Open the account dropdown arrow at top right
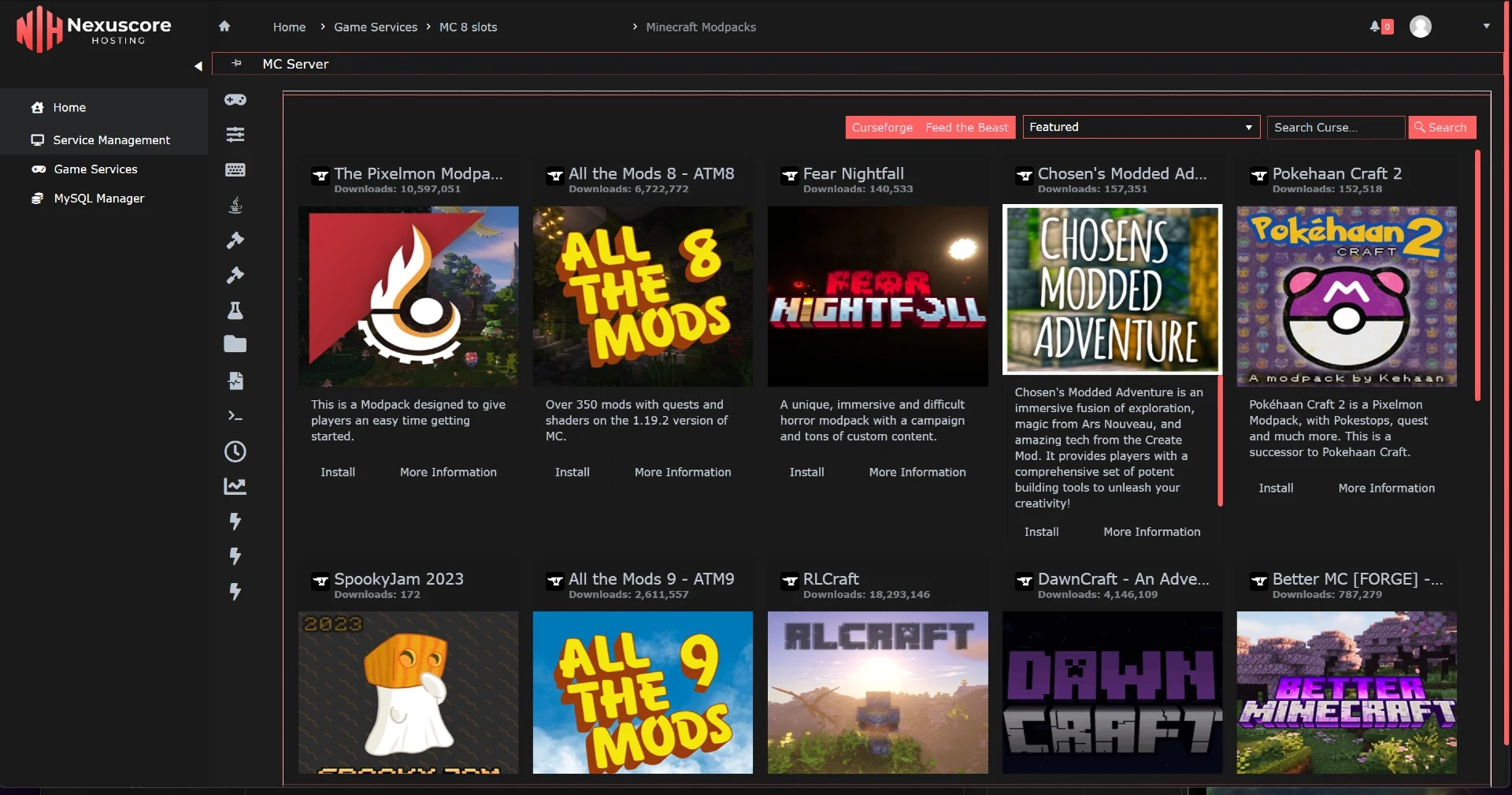Viewport: 1512px width, 795px height. point(1487,26)
